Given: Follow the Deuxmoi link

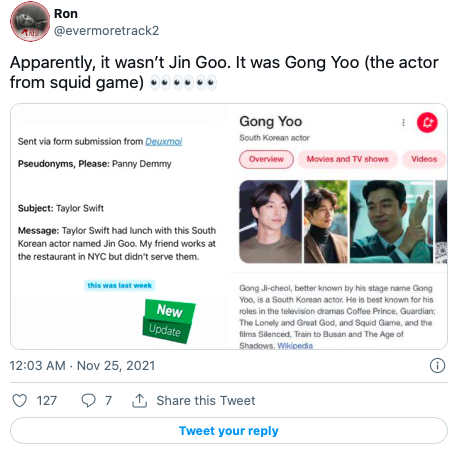Looking at the screenshot, I should pyautogui.click(x=164, y=141).
